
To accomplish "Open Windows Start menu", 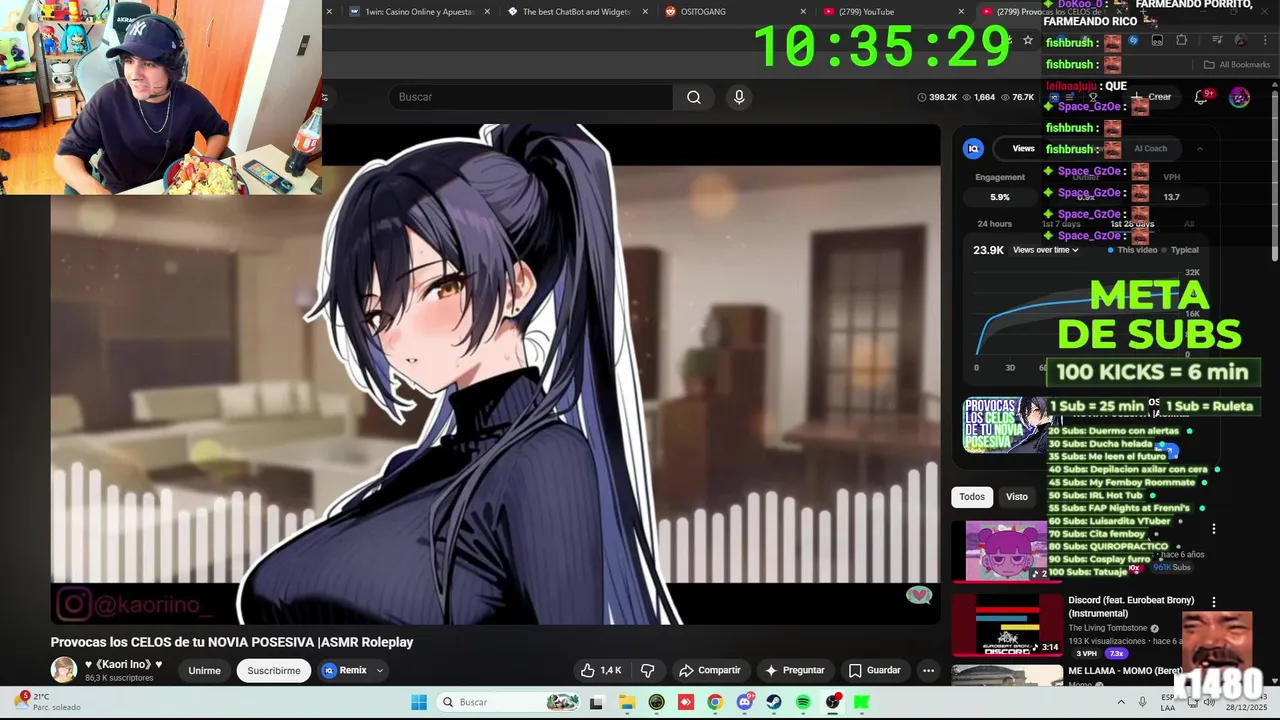I will pos(419,702).
